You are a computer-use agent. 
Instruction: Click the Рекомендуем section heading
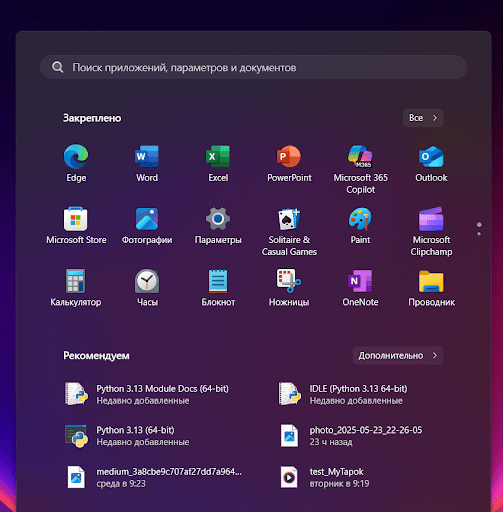96,356
